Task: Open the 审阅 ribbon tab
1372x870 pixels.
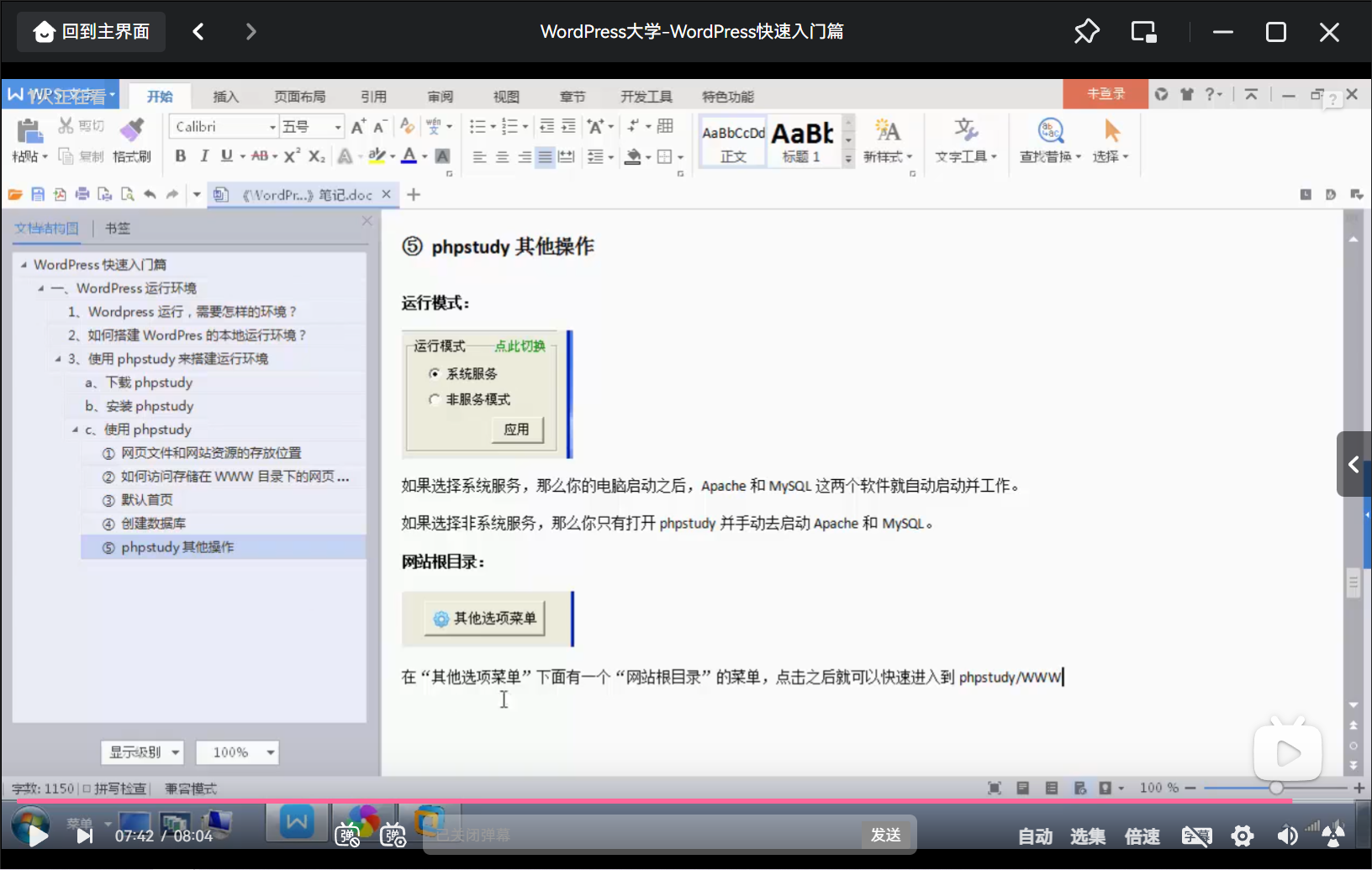Action: pos(440,97)
